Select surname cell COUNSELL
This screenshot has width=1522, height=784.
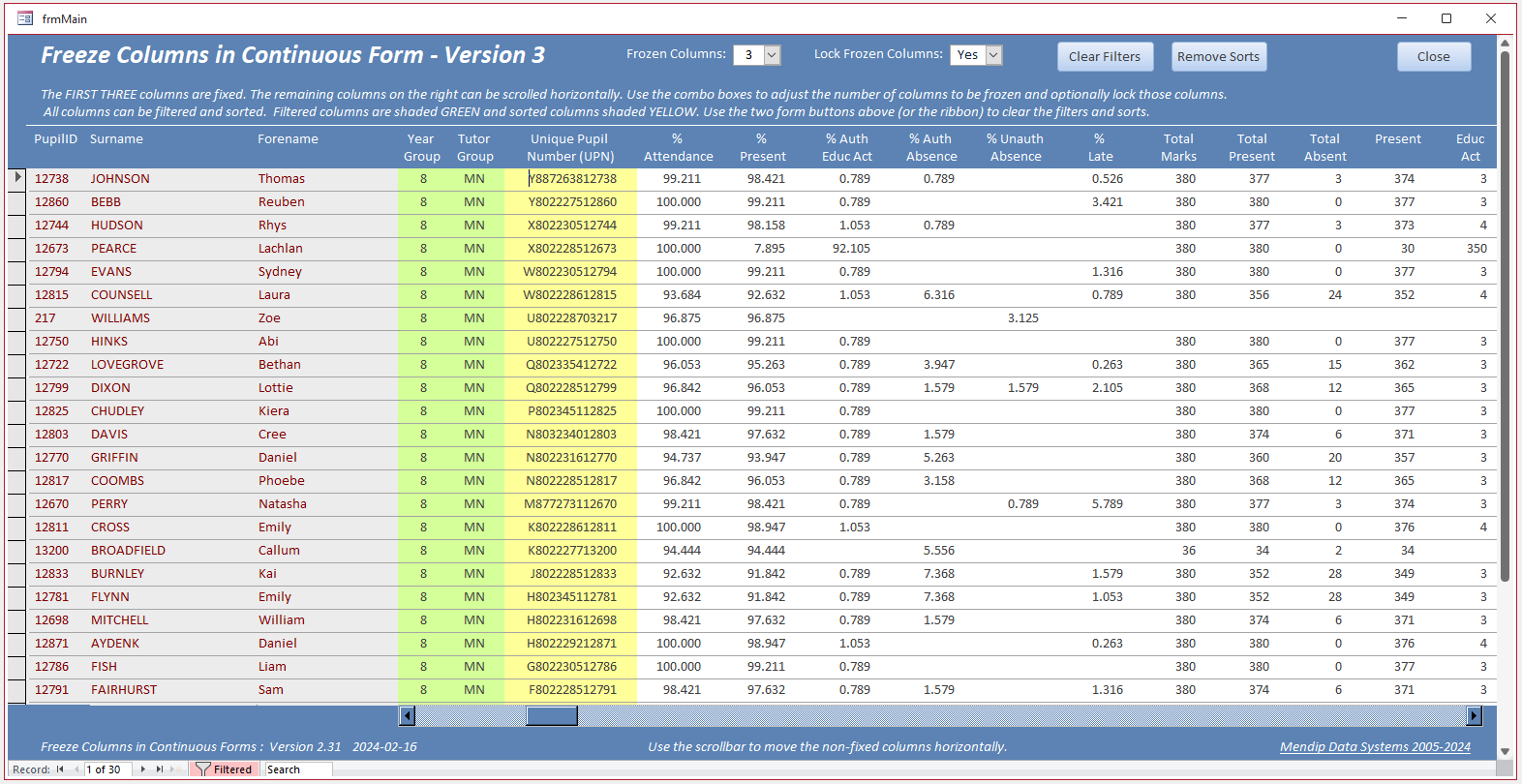[x=121, y=295]
